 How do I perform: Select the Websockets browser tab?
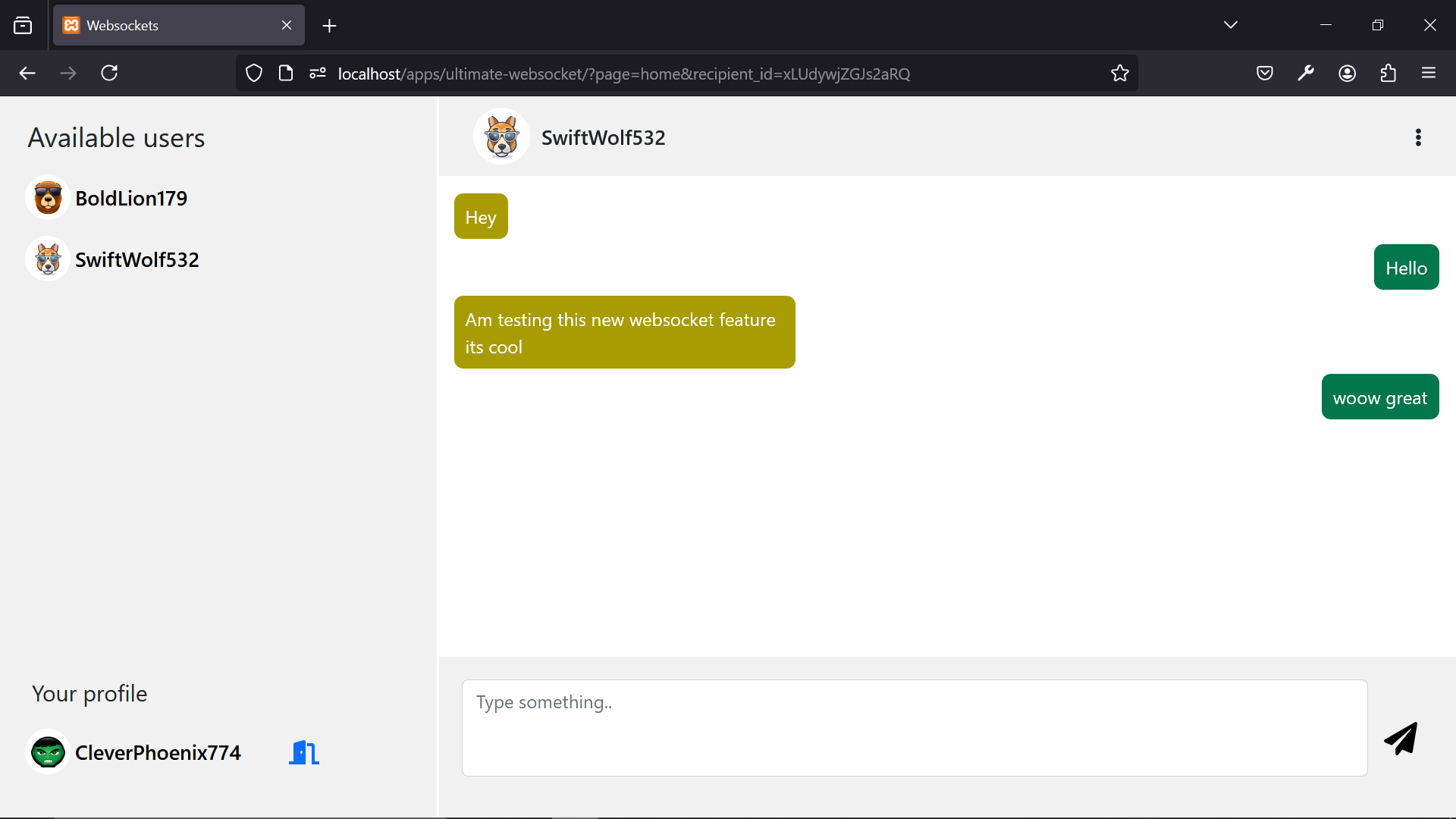click(x=152, y=25)
